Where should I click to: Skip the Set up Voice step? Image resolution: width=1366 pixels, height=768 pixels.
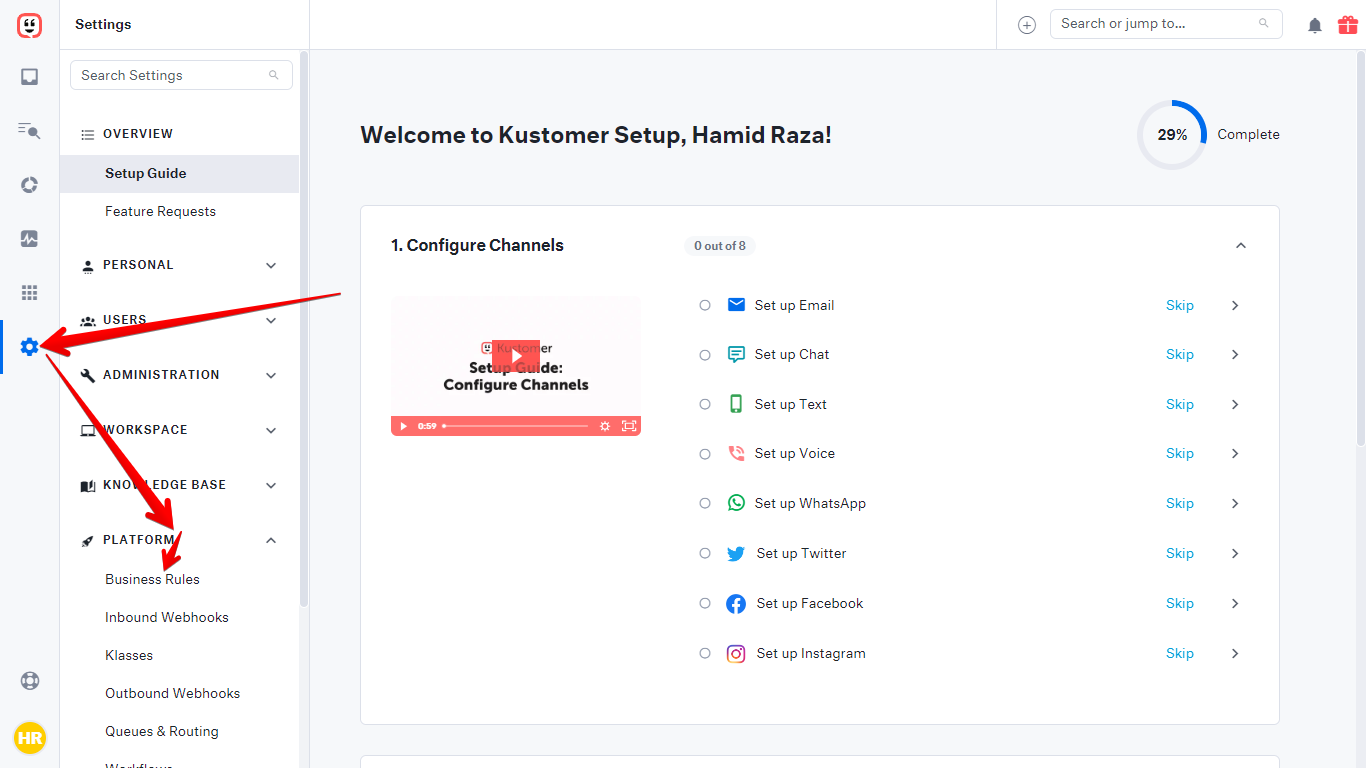click(x=1180, y=453)
